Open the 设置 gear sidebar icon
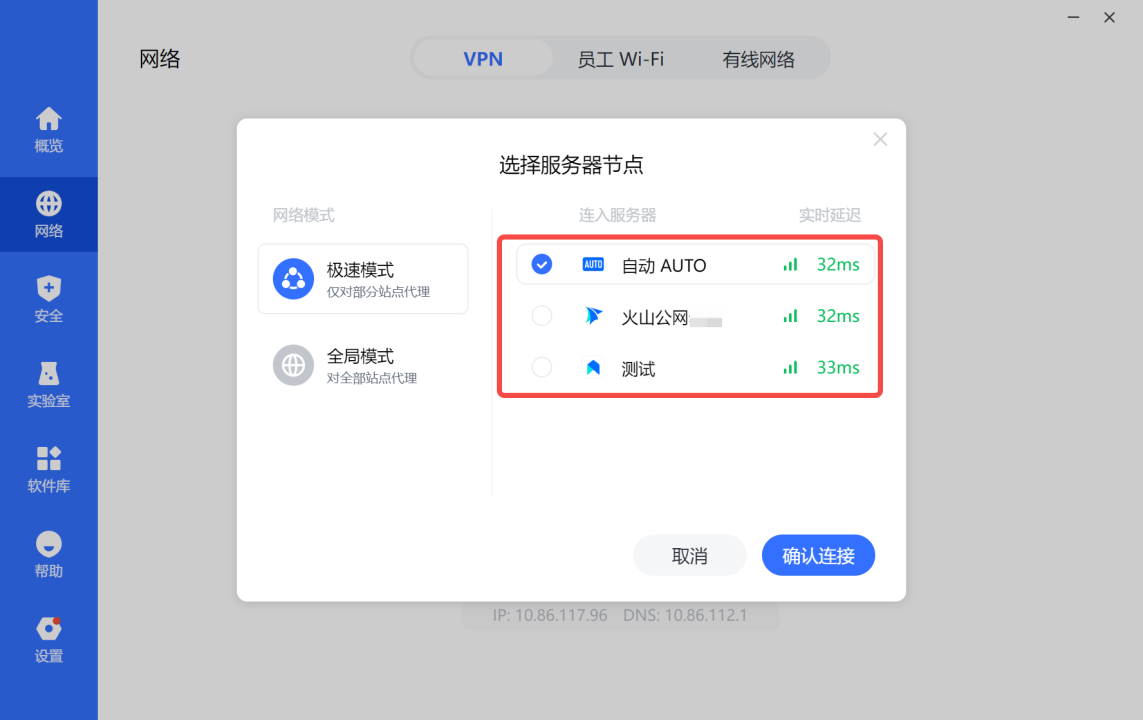Viewport: 1143px width, 720px height. click(x=49, y=628)
